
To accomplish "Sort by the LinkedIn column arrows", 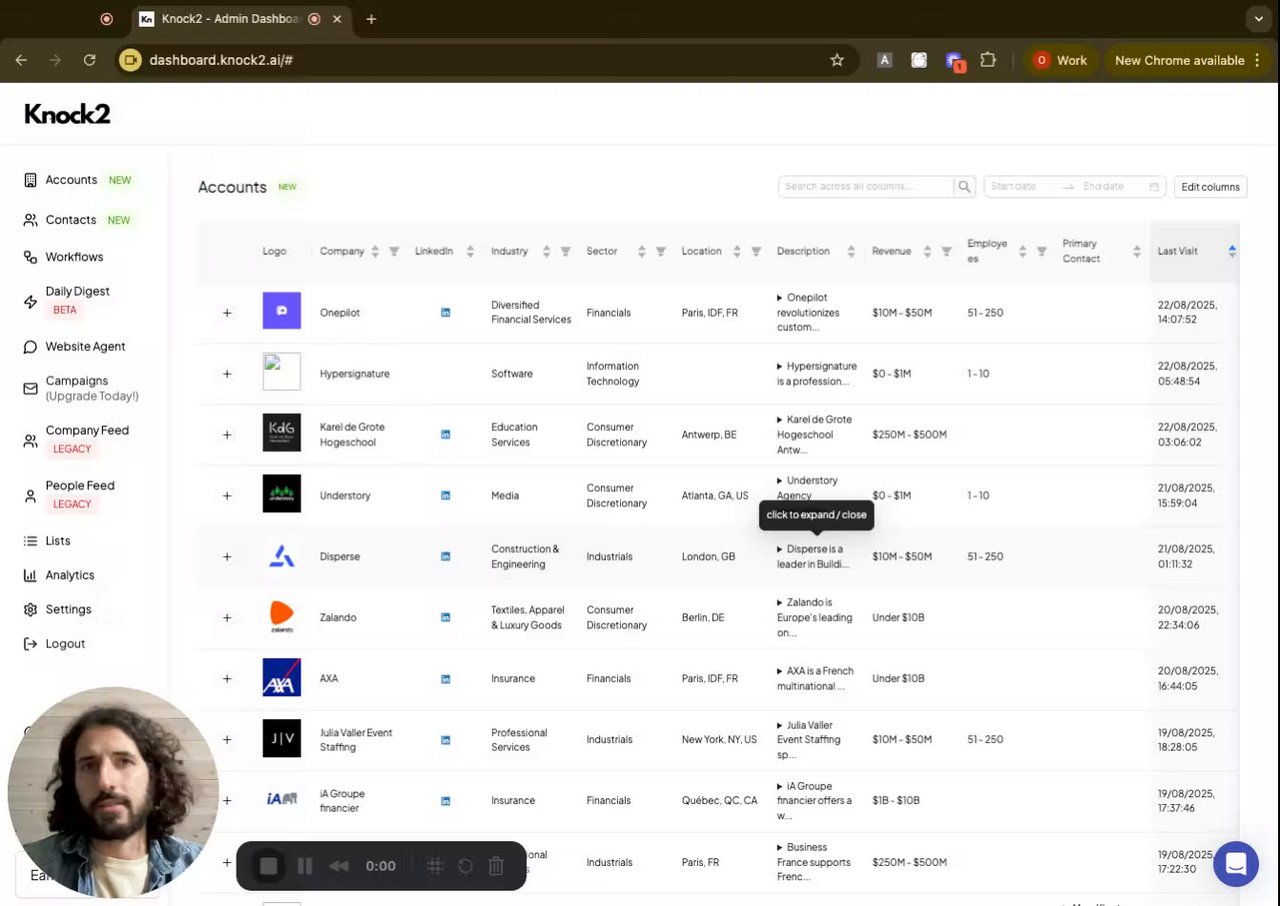I will [470, 252].
